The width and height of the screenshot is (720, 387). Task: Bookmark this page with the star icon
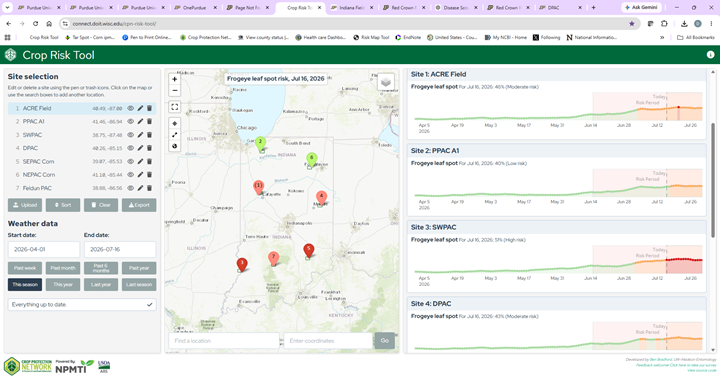[632, 23]
